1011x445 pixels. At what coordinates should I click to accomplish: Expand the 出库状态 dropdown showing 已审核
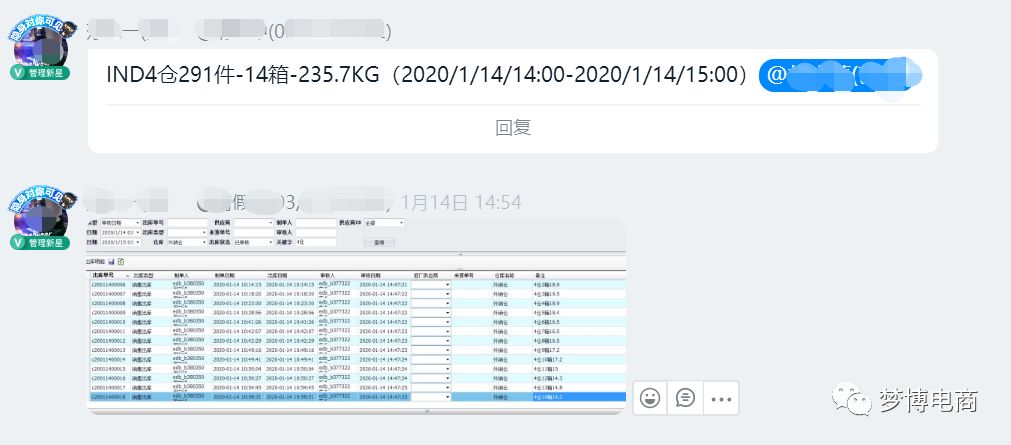(x=253, y=242)
